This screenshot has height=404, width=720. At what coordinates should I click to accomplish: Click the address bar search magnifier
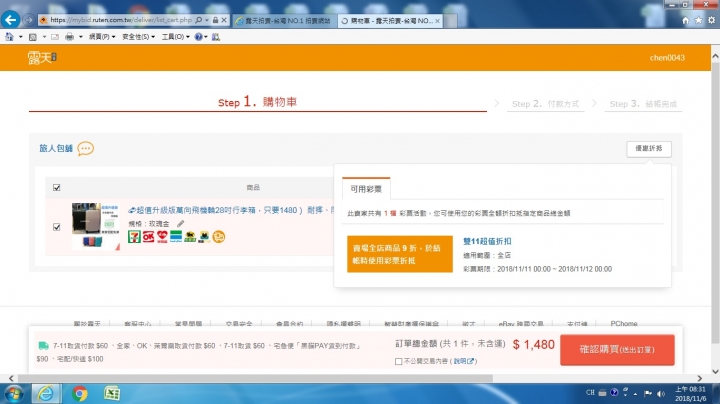pos(198,20)
